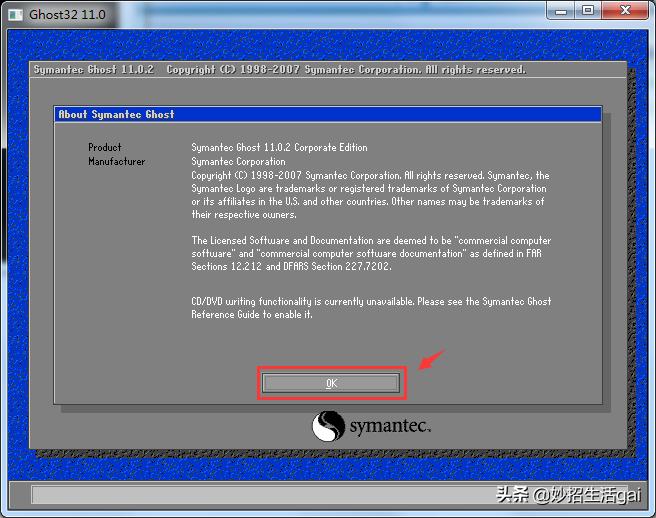Viewport: 656px width, 518px height.
Task: Click 'Symantec Corporation' manufacturer value
Action: 238,162
